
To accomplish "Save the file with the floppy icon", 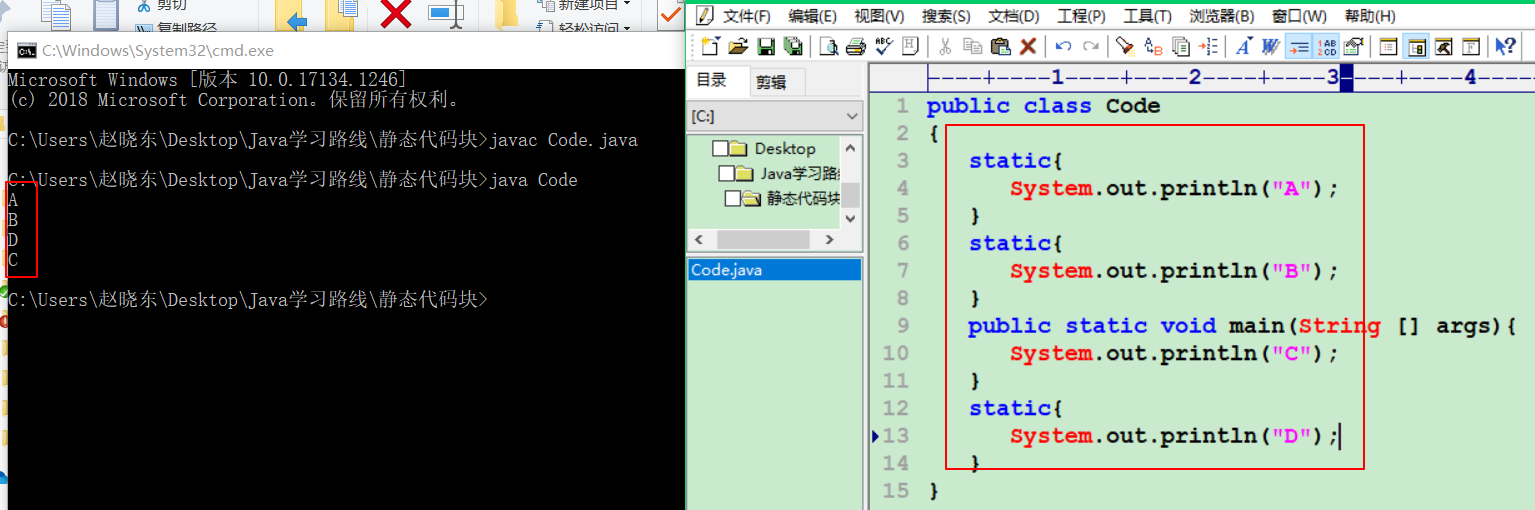I will pyautogui.click(x=766, y=46).
